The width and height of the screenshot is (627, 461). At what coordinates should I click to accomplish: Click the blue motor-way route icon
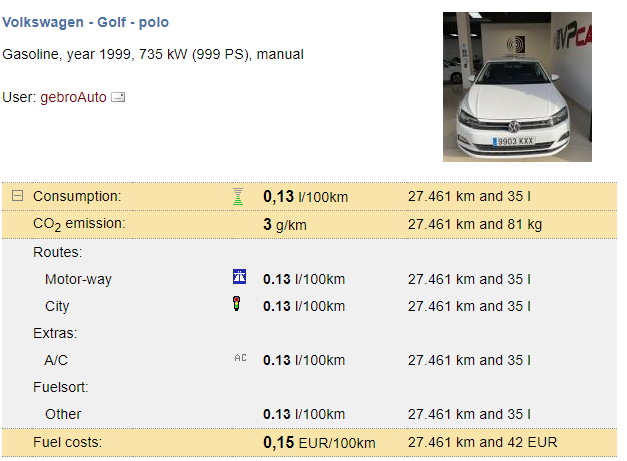click(x=239, y=277)
